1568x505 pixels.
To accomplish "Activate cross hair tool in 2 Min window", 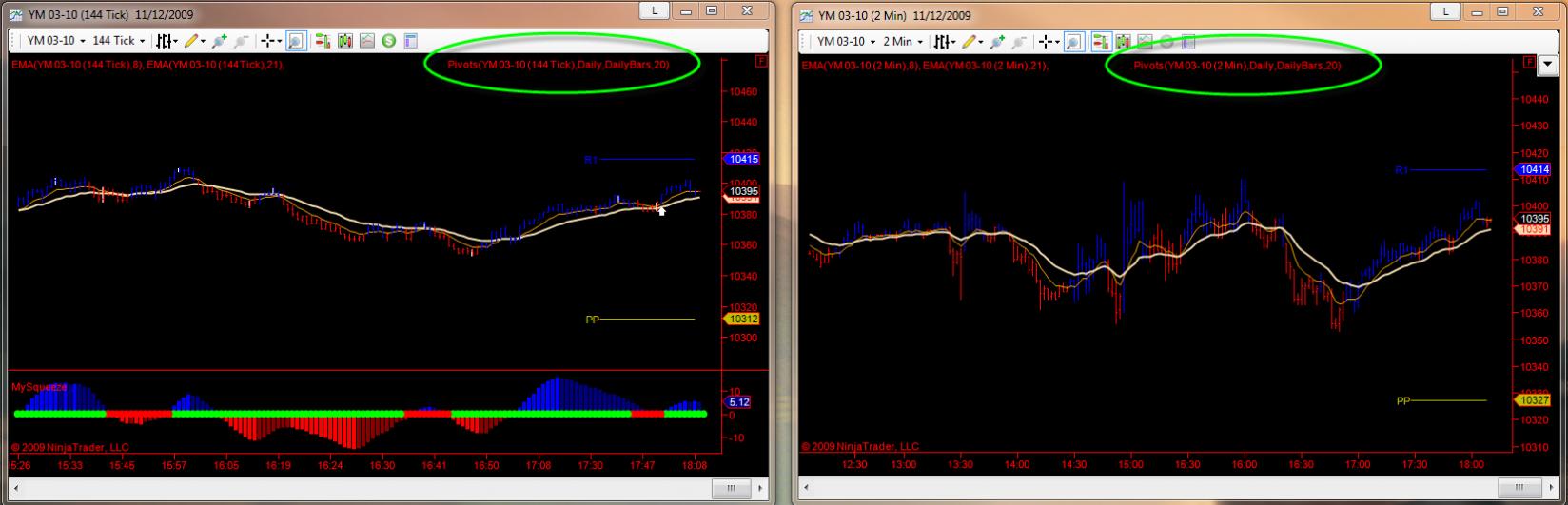I will tap(1044, 42).
